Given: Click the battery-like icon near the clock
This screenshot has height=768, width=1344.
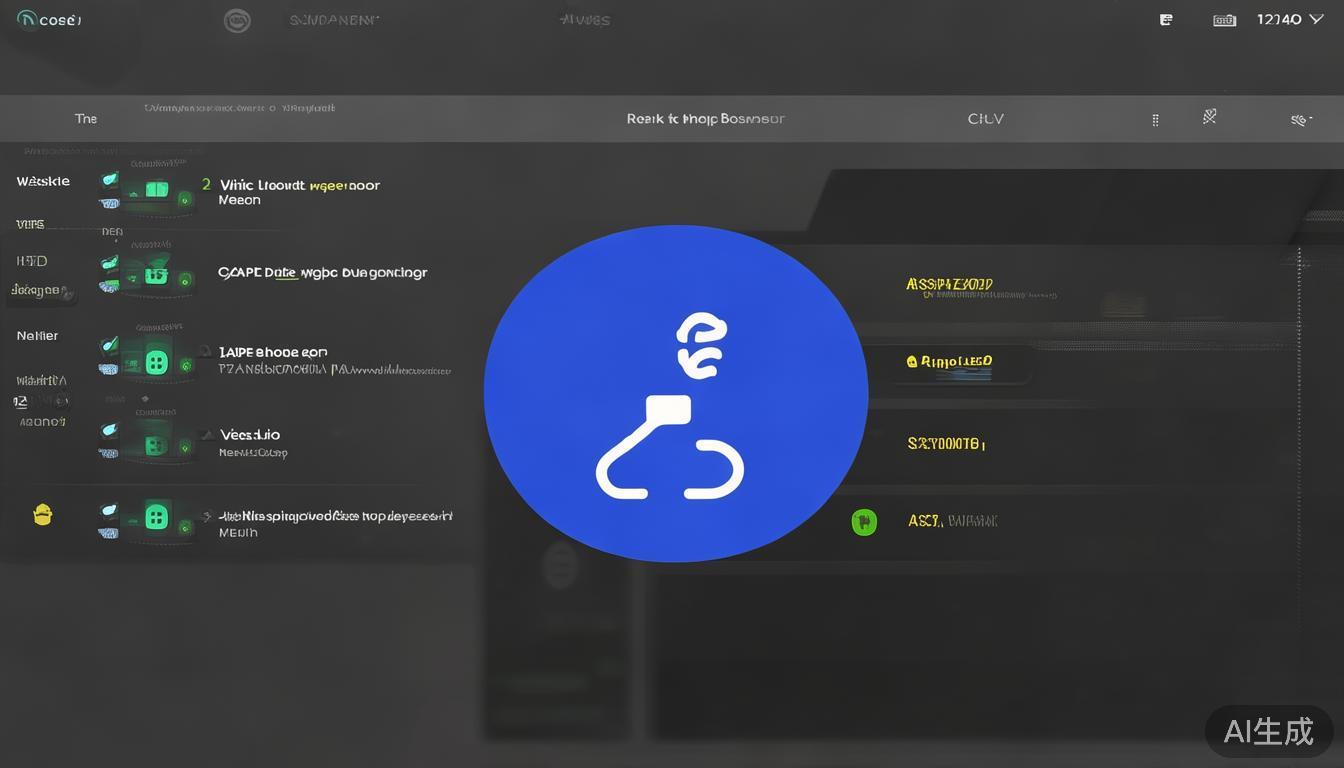Looking at the screenshot, I should 1224,20.
